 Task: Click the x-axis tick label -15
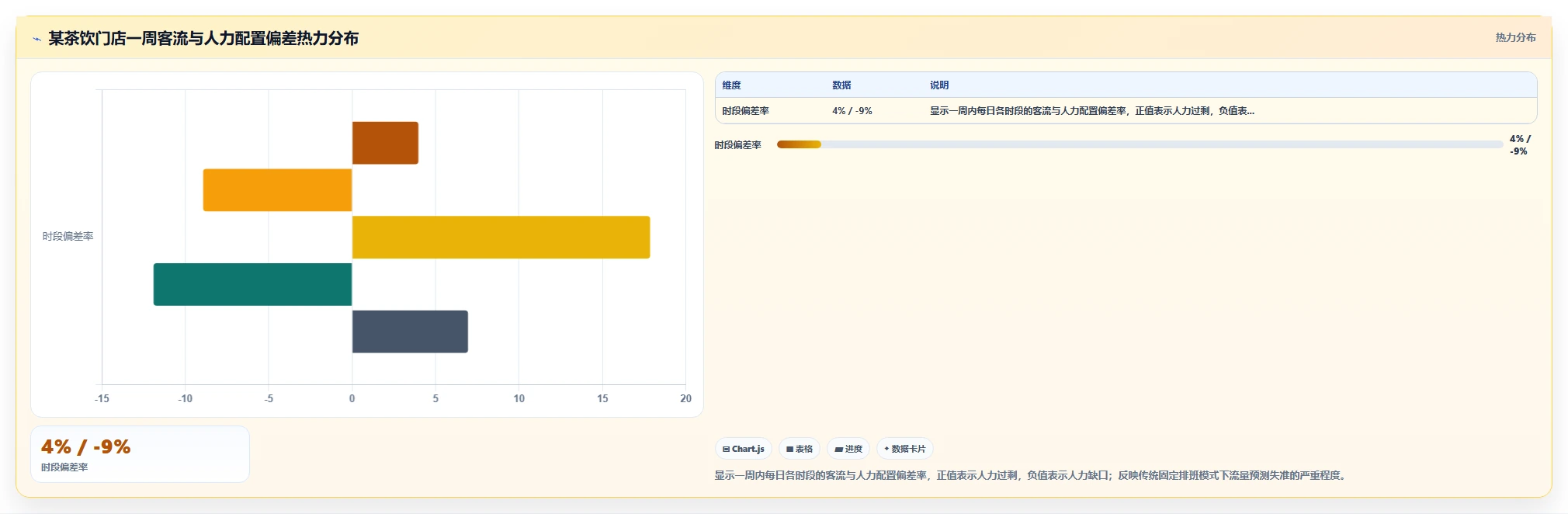(102, 398)
